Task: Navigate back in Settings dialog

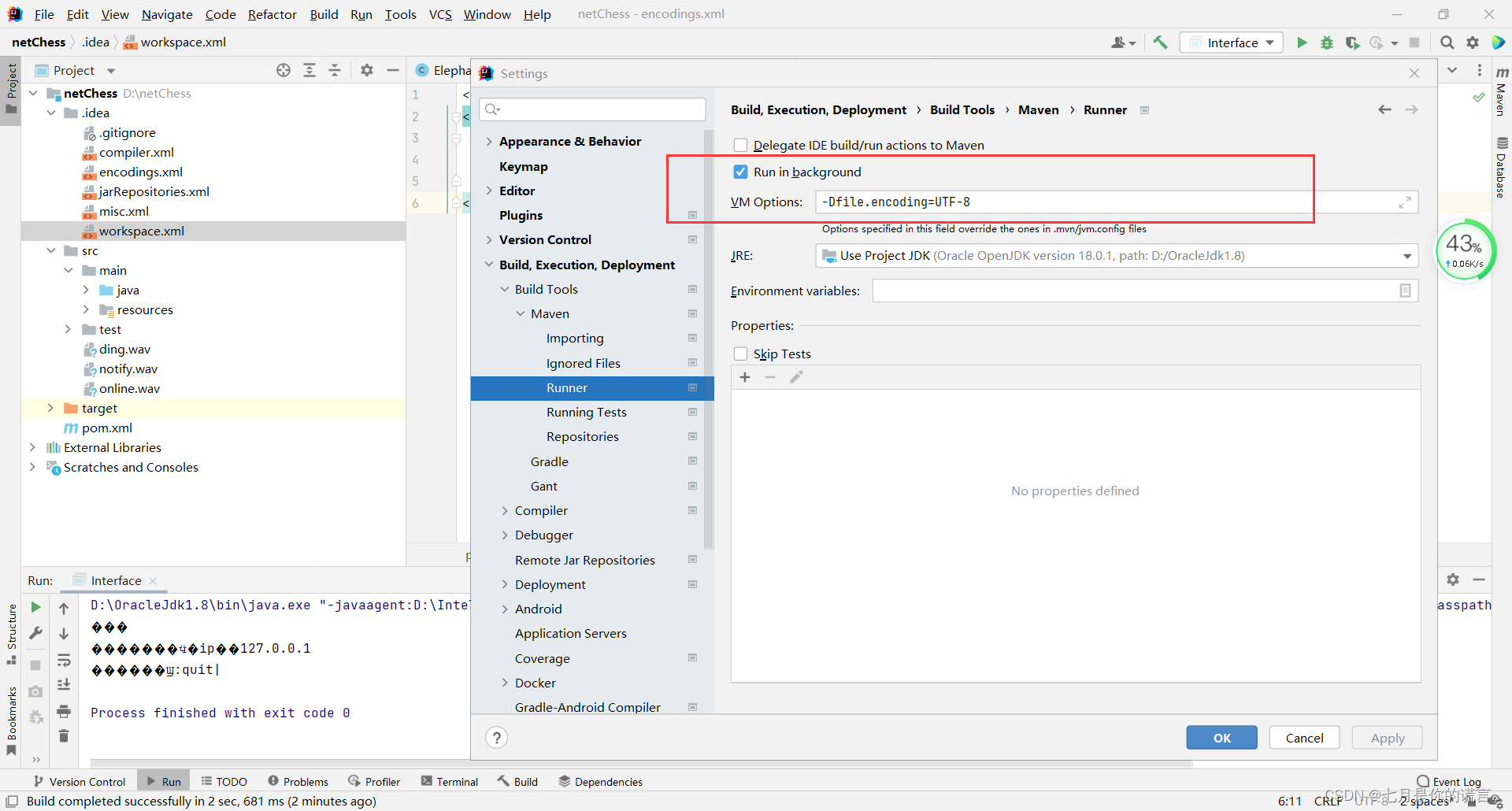Action: (x=1384, y=109)
